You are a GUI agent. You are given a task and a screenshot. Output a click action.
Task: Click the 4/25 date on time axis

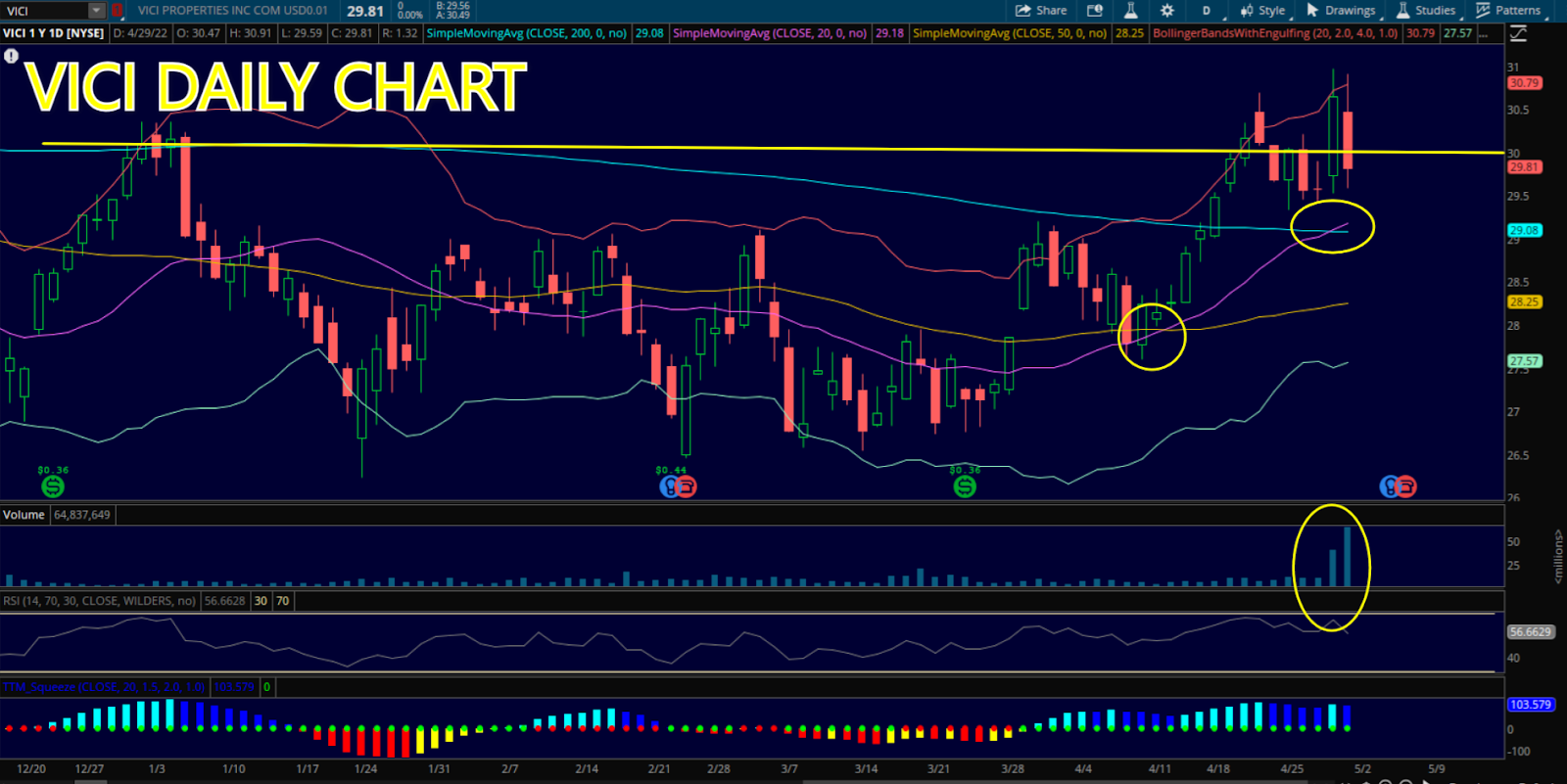1292,769
